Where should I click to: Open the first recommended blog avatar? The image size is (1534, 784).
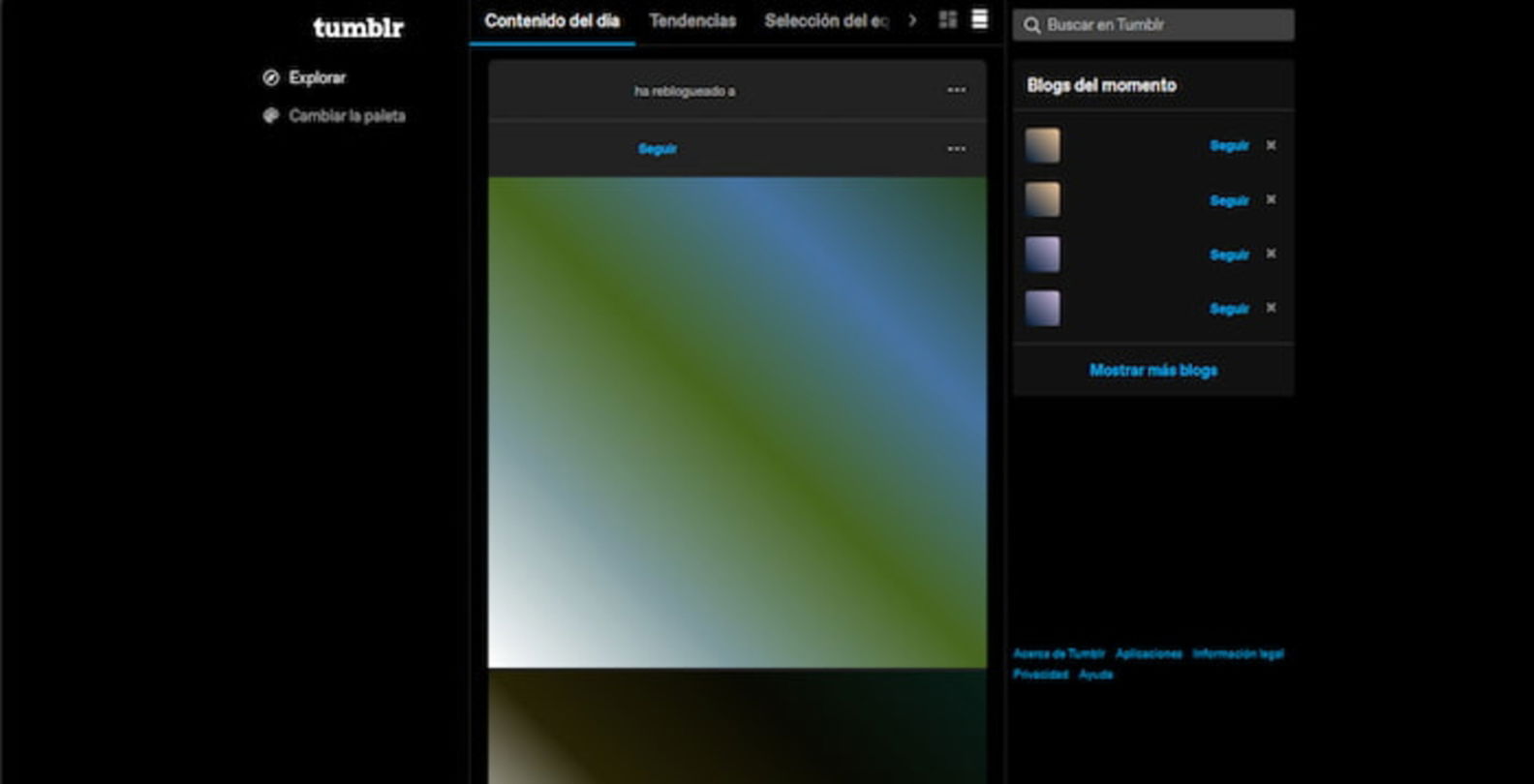[x=1042, y=145]
